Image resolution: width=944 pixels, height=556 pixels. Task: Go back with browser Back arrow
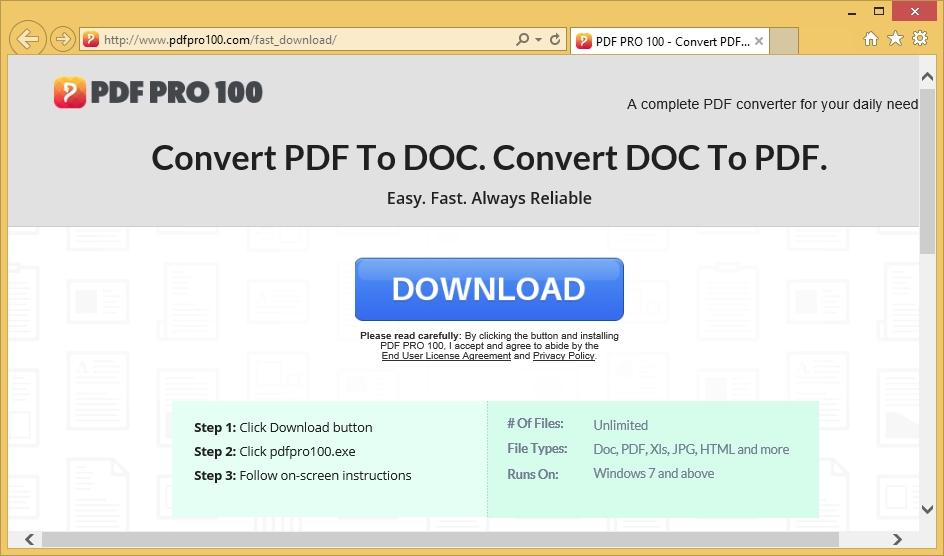[28, 40]
